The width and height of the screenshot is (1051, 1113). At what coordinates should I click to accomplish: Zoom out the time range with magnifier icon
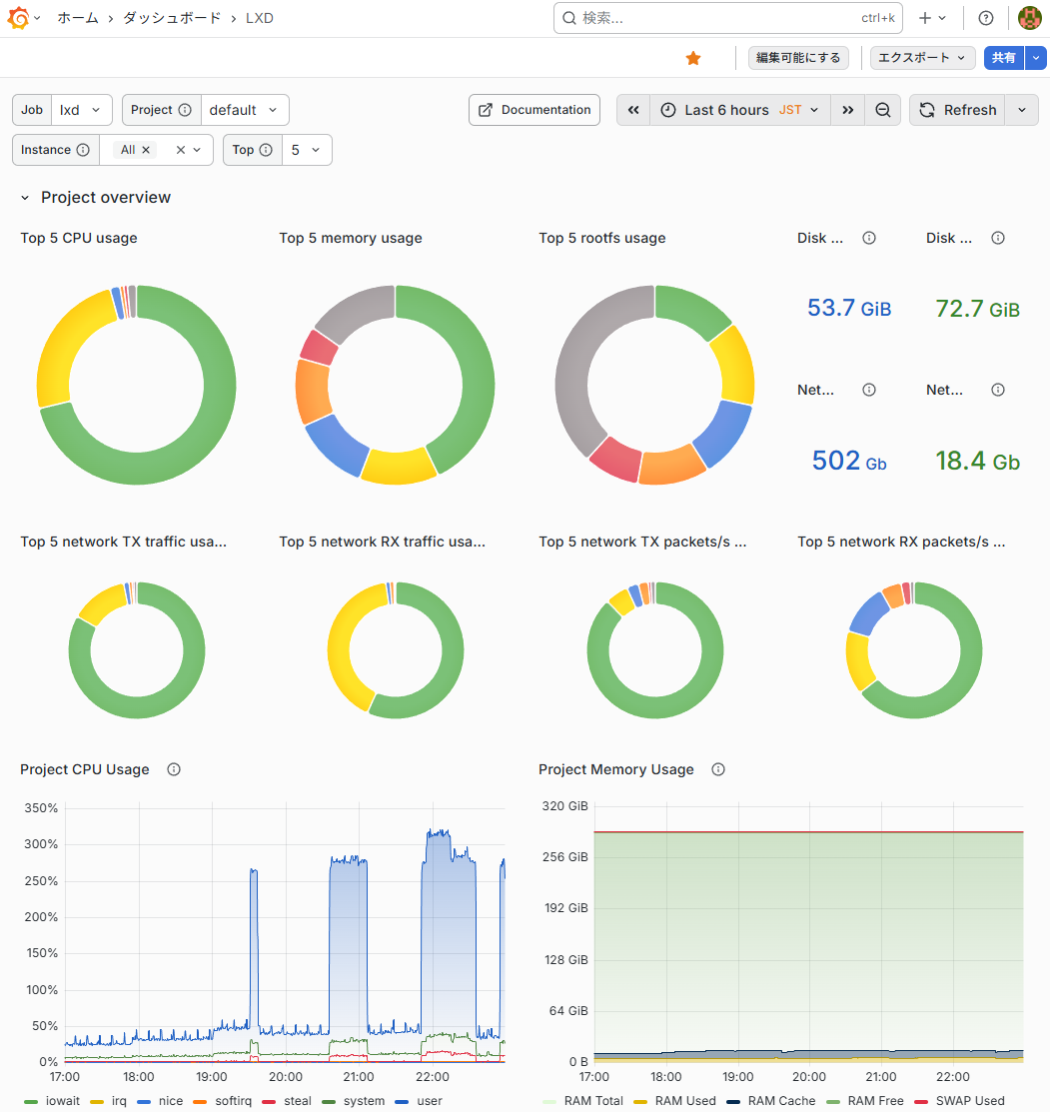(883, 110)
